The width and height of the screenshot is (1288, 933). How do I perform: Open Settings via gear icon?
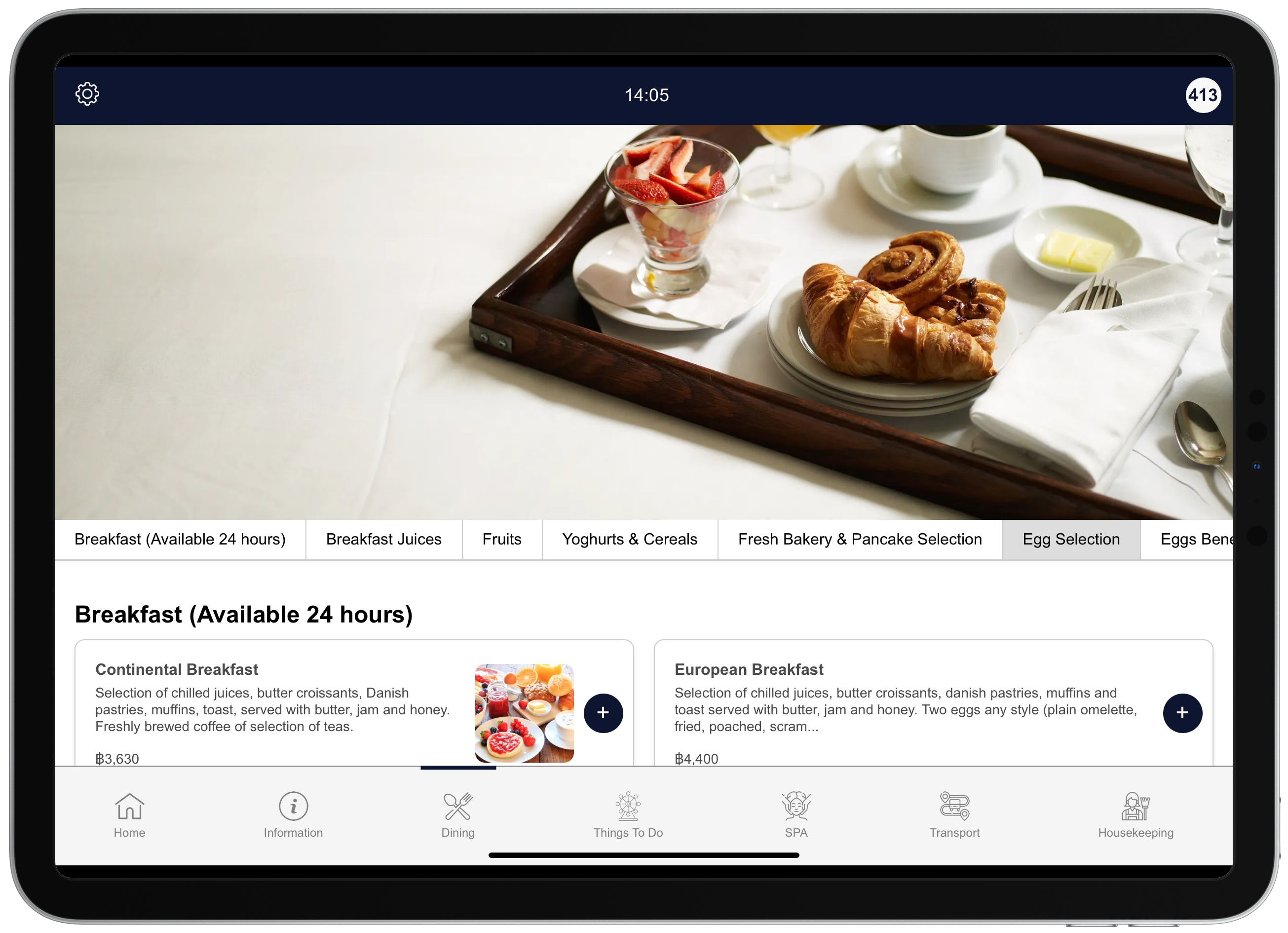(87, 95)
